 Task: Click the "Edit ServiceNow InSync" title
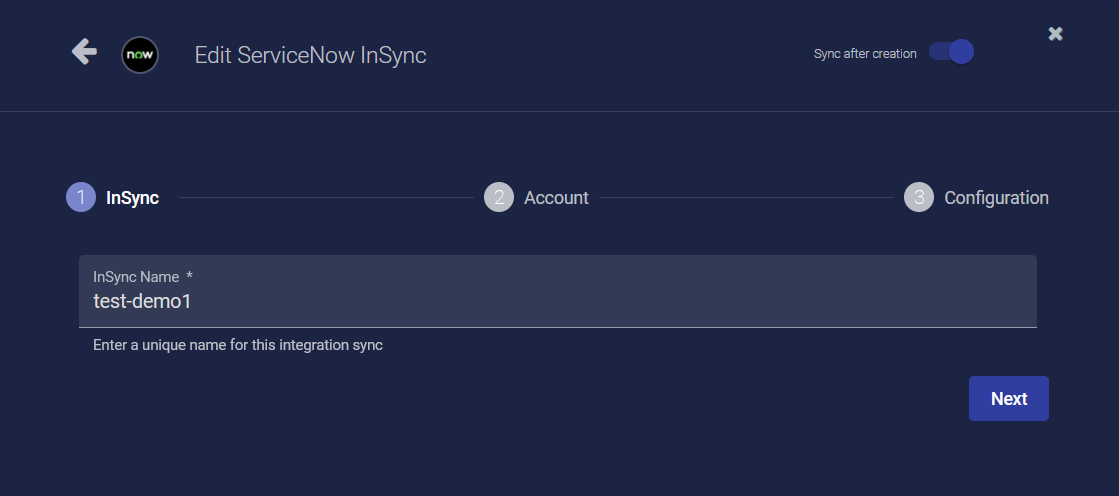pos(310,55)
